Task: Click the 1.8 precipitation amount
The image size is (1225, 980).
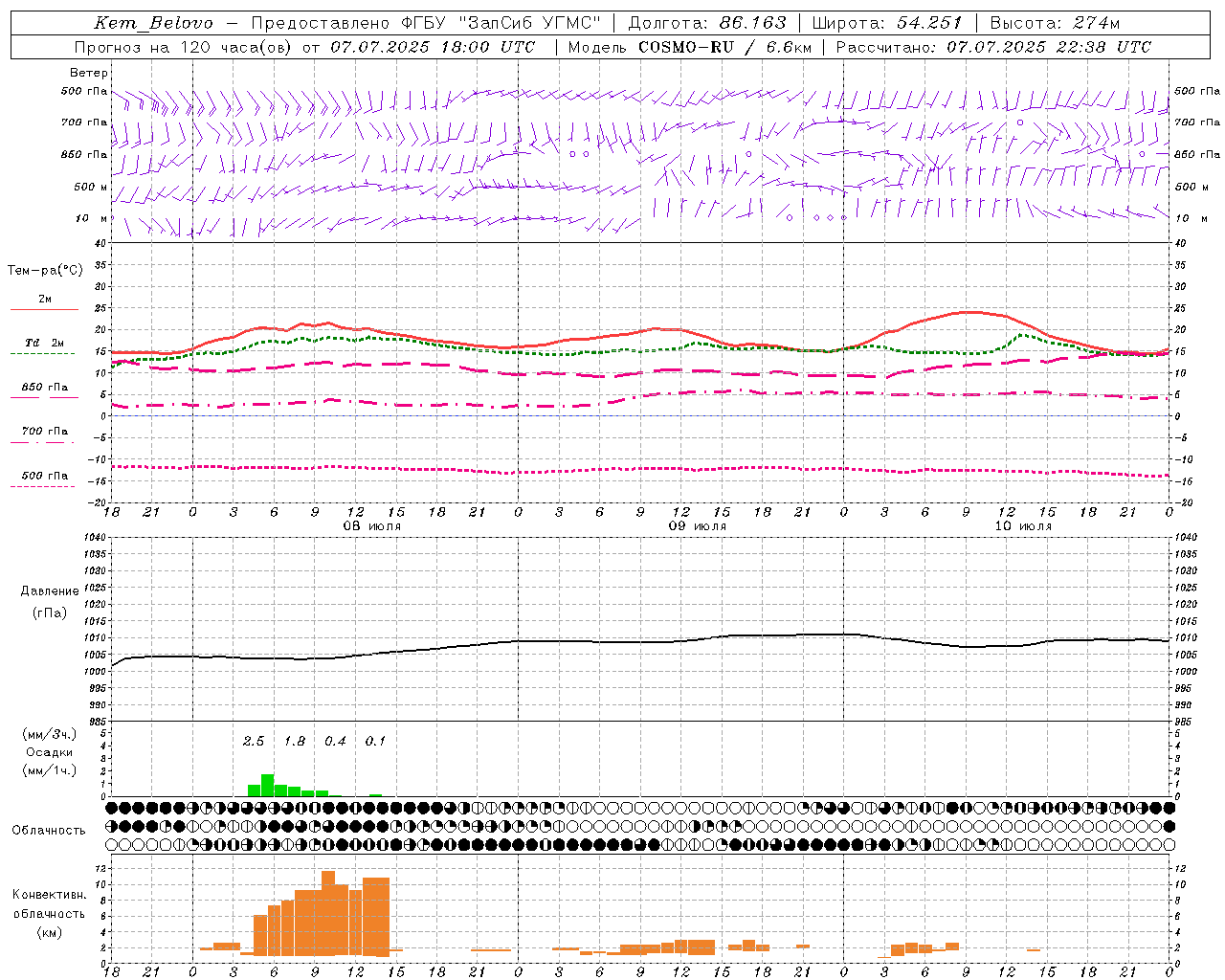Action: tap(295, 741)
